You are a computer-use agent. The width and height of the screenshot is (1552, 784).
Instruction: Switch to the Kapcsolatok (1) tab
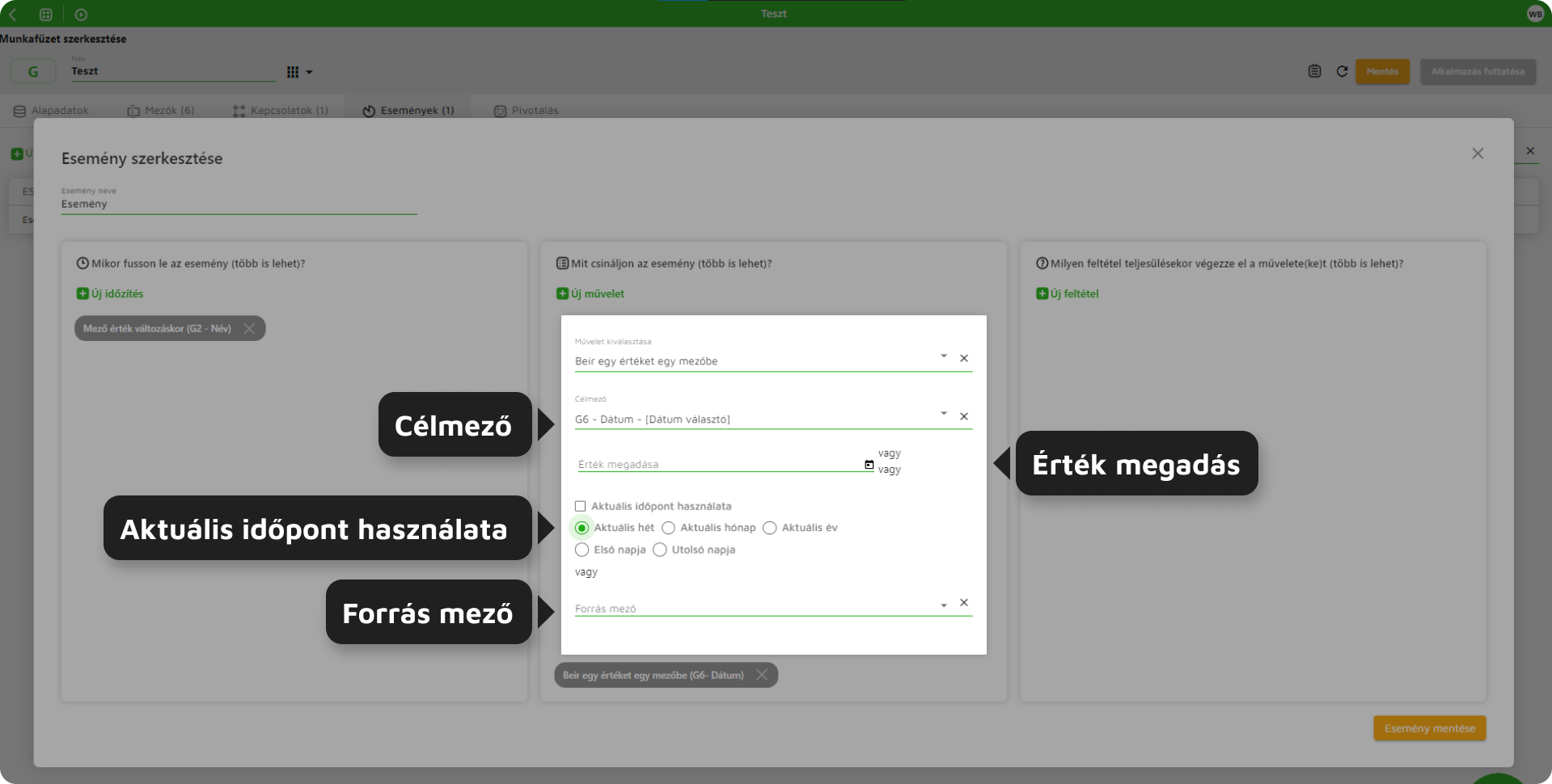[281, 111]
